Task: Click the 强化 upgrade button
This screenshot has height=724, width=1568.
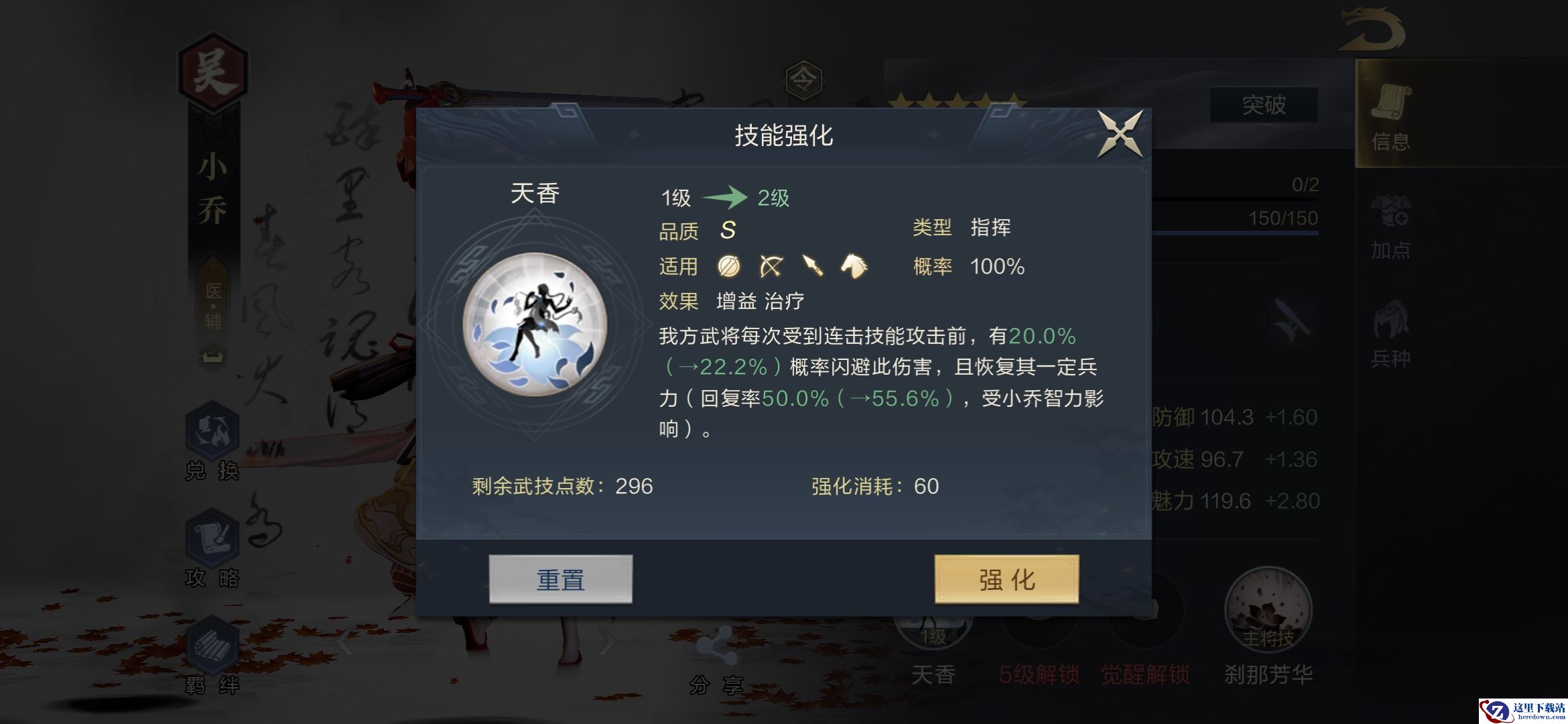Action: (1006, 579)
